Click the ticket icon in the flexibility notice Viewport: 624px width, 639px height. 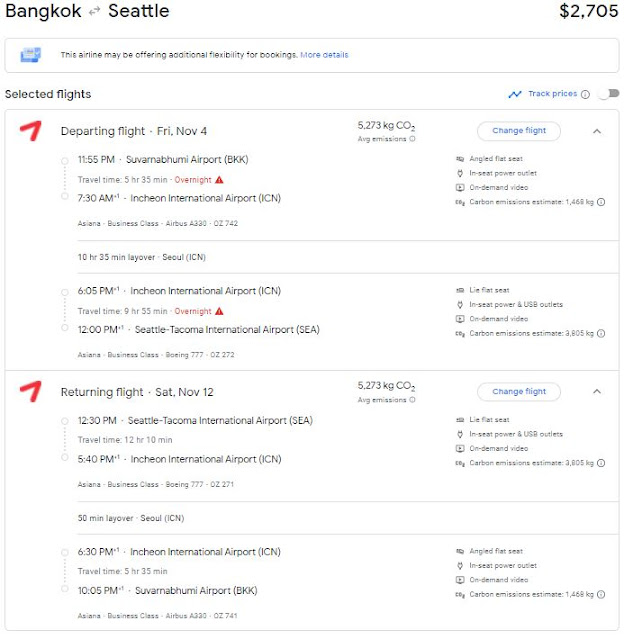coord(31,55)
